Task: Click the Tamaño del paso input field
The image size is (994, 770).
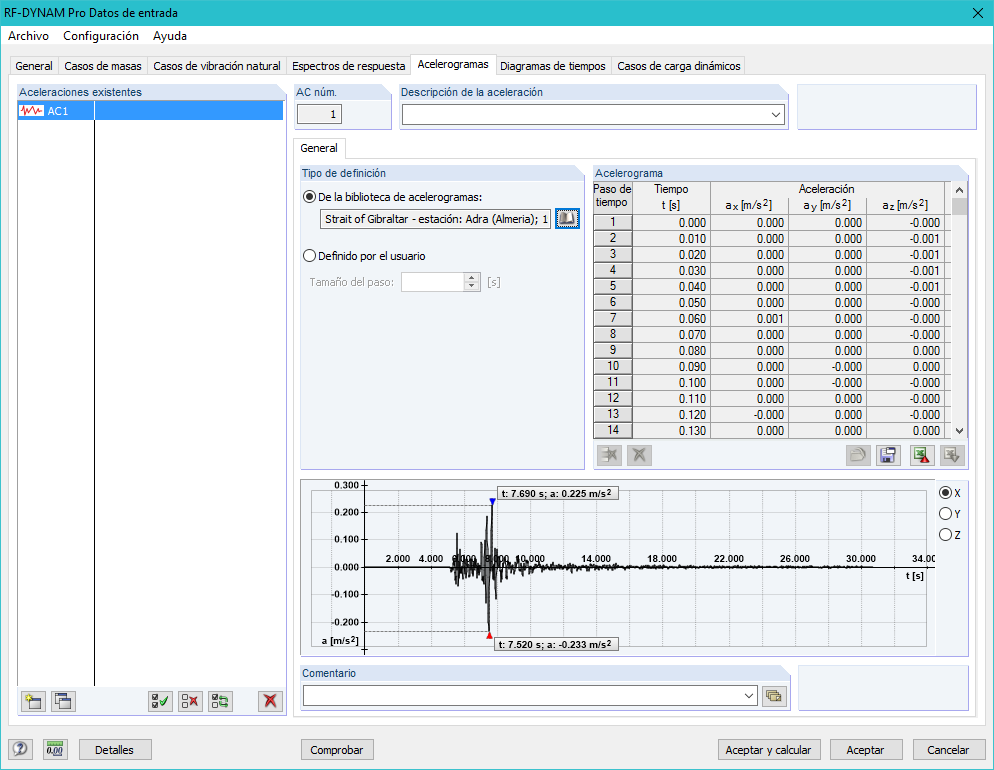Action: [x=434, y=282]
